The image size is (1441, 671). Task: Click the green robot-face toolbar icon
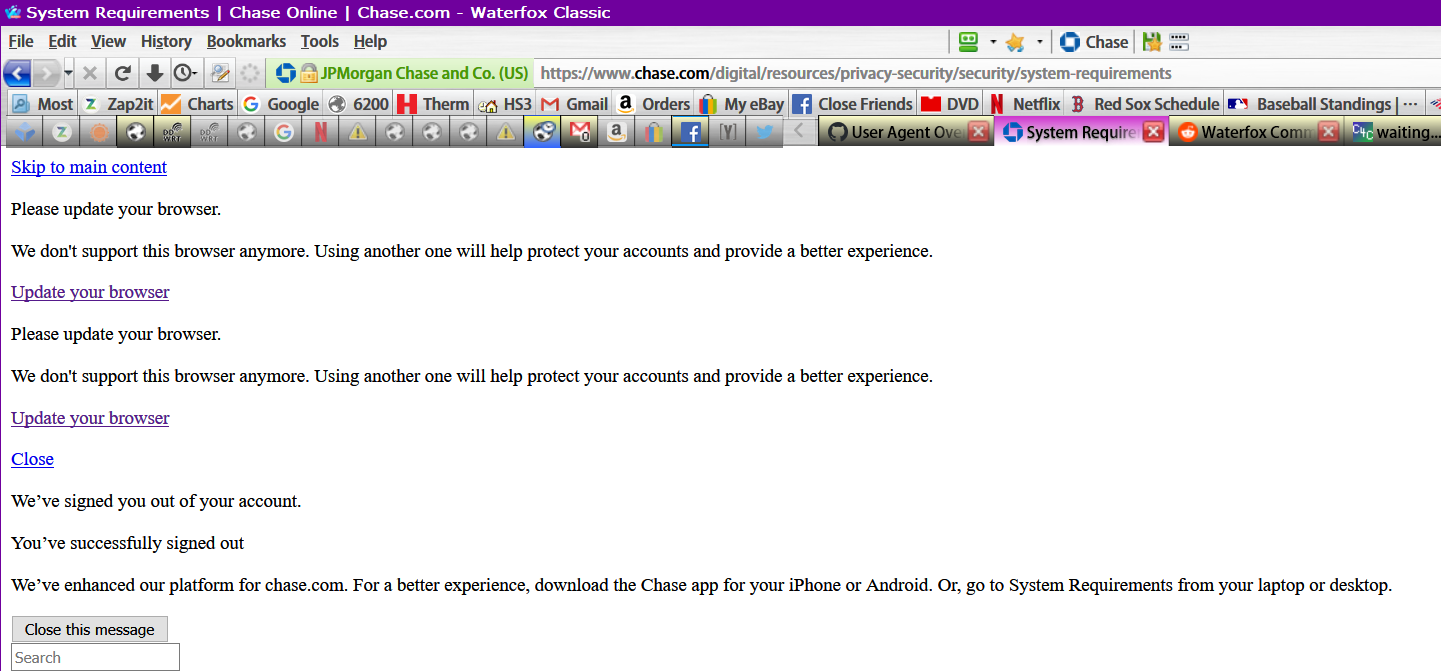coord(967,42)
